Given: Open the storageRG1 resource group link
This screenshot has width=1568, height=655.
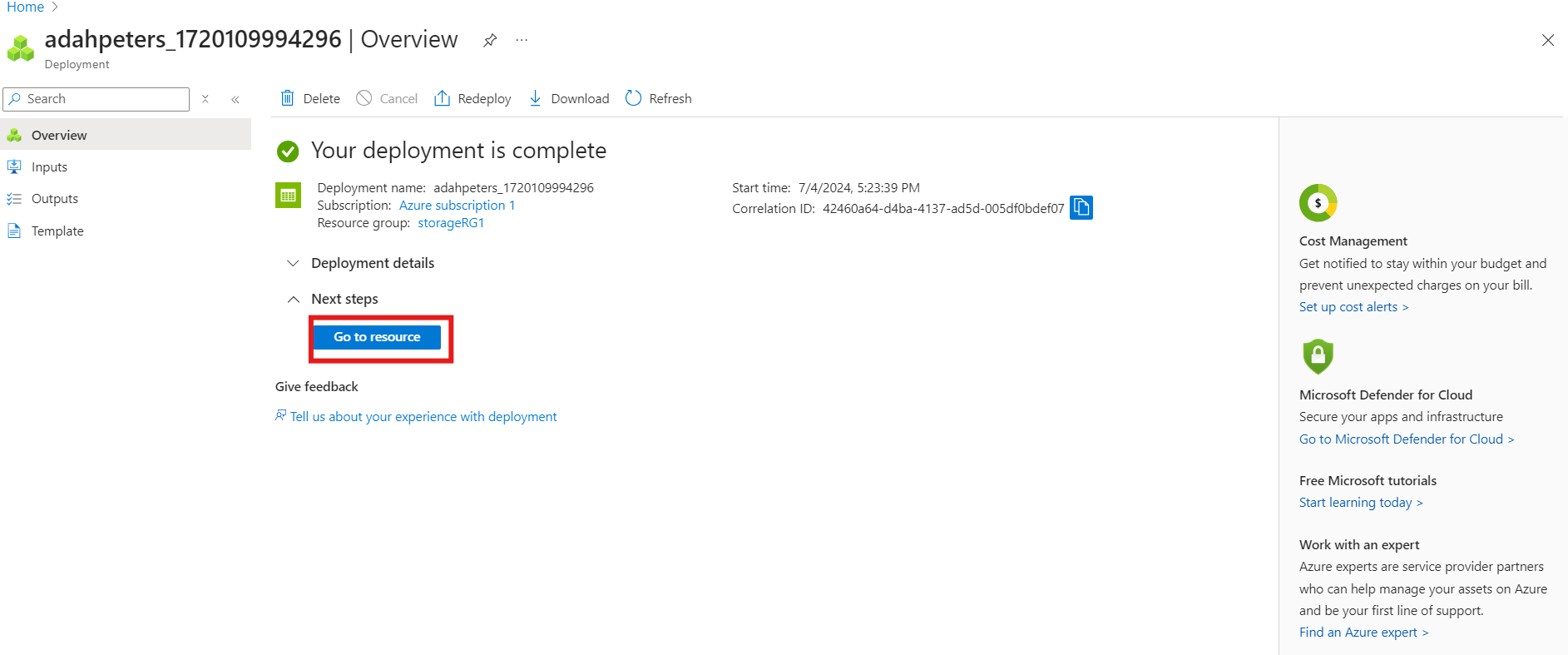Looking at the screenshot, I should coord(451,223).
